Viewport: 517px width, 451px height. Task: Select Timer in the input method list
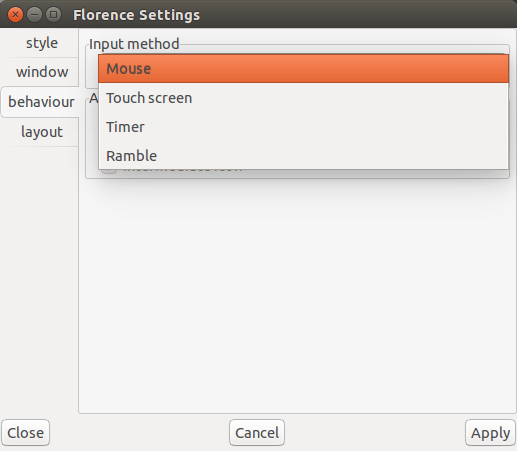[303, 127]
